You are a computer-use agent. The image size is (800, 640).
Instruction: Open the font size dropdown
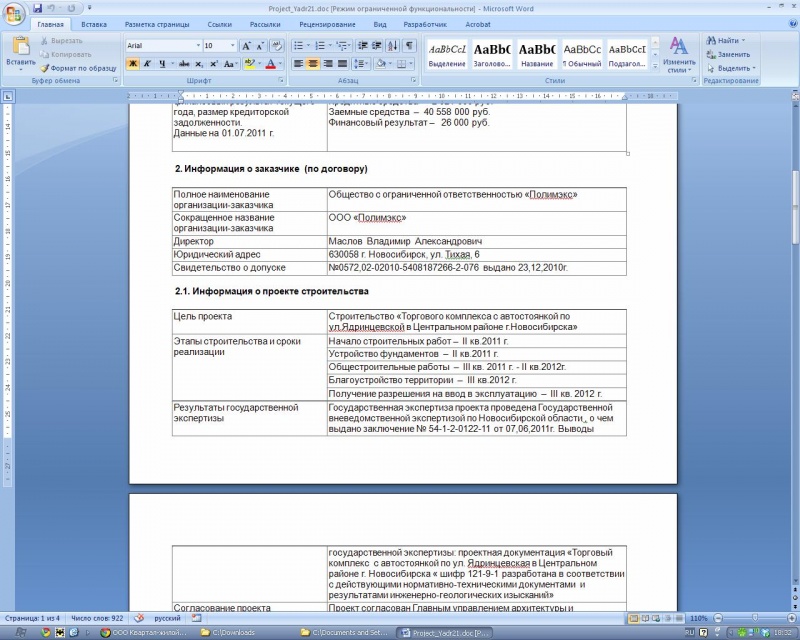click(x=233, y=46)
